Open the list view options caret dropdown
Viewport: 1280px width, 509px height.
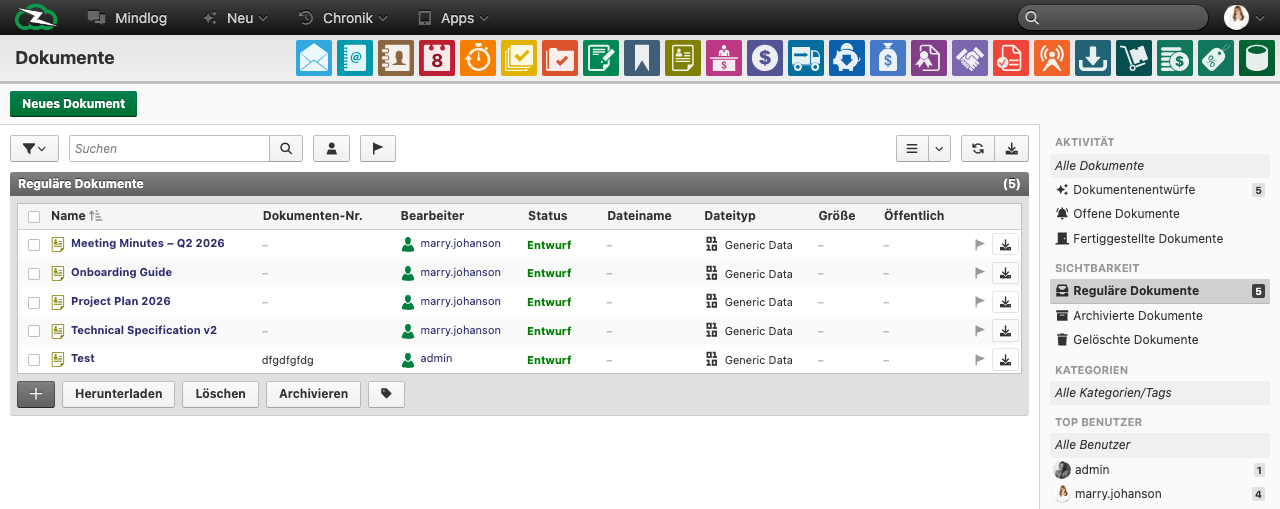(x=939, y=148)
